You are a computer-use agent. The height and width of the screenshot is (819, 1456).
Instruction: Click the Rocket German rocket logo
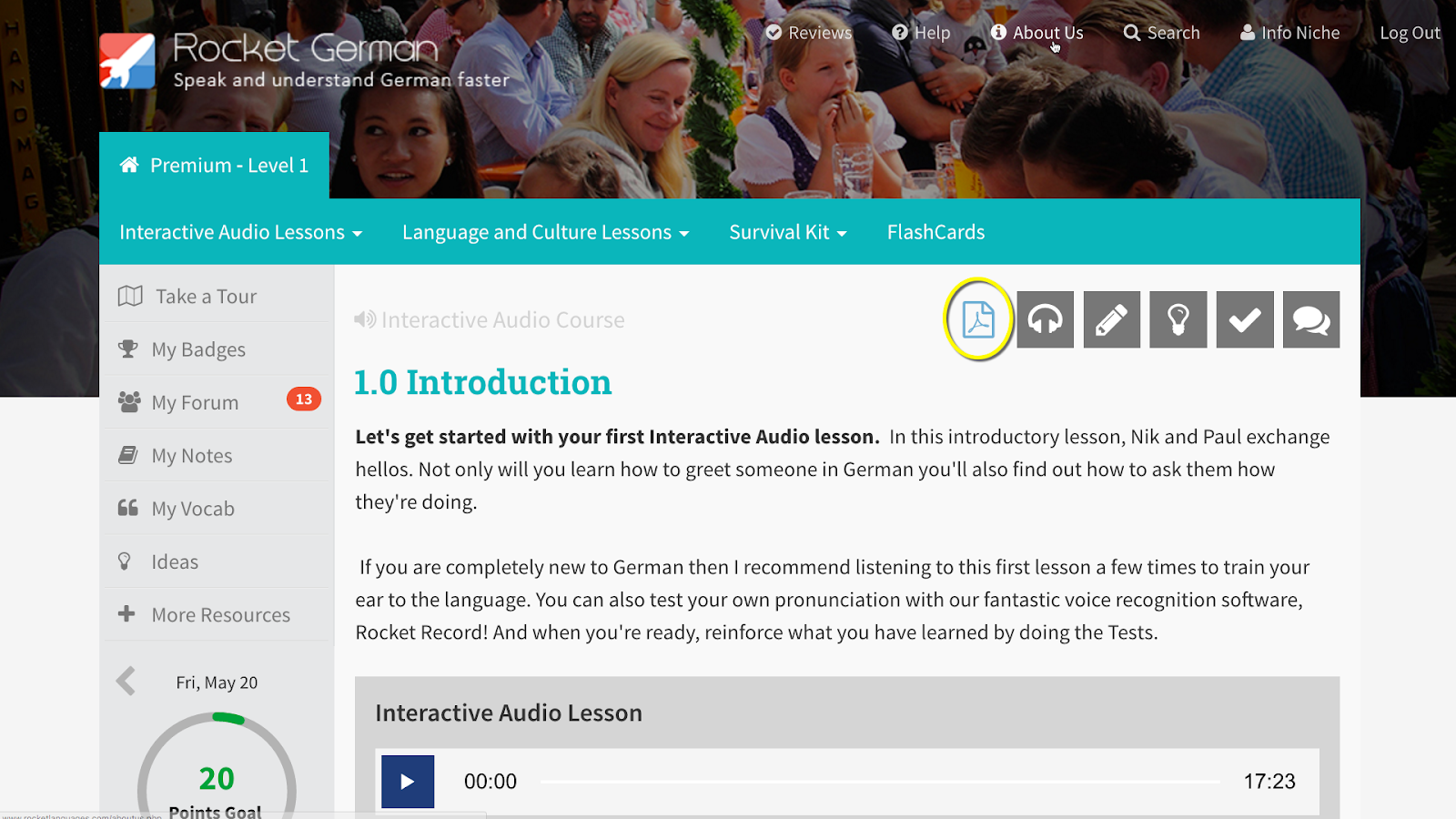point(127,60)
